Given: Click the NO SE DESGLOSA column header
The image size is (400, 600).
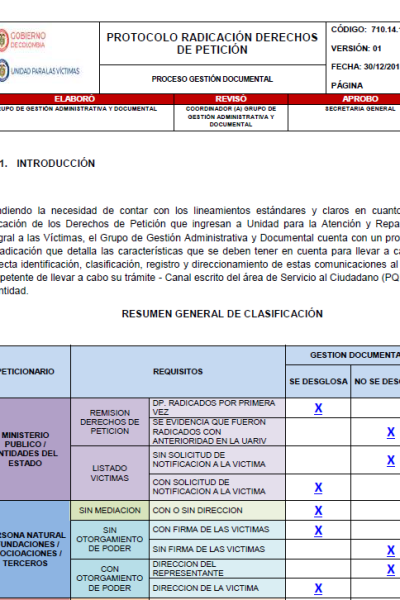Looking at the screenshot, I should 376,382.
